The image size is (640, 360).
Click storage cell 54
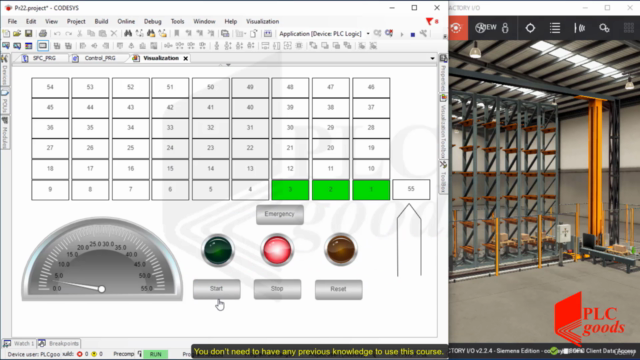click(50, 87)
